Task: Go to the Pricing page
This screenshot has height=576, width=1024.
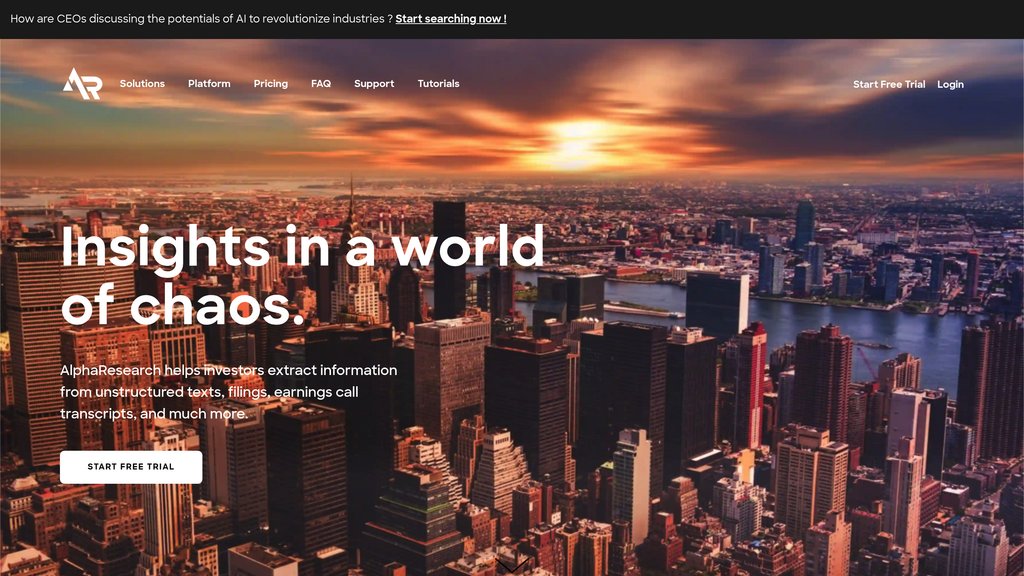Action: click(270, 84)
